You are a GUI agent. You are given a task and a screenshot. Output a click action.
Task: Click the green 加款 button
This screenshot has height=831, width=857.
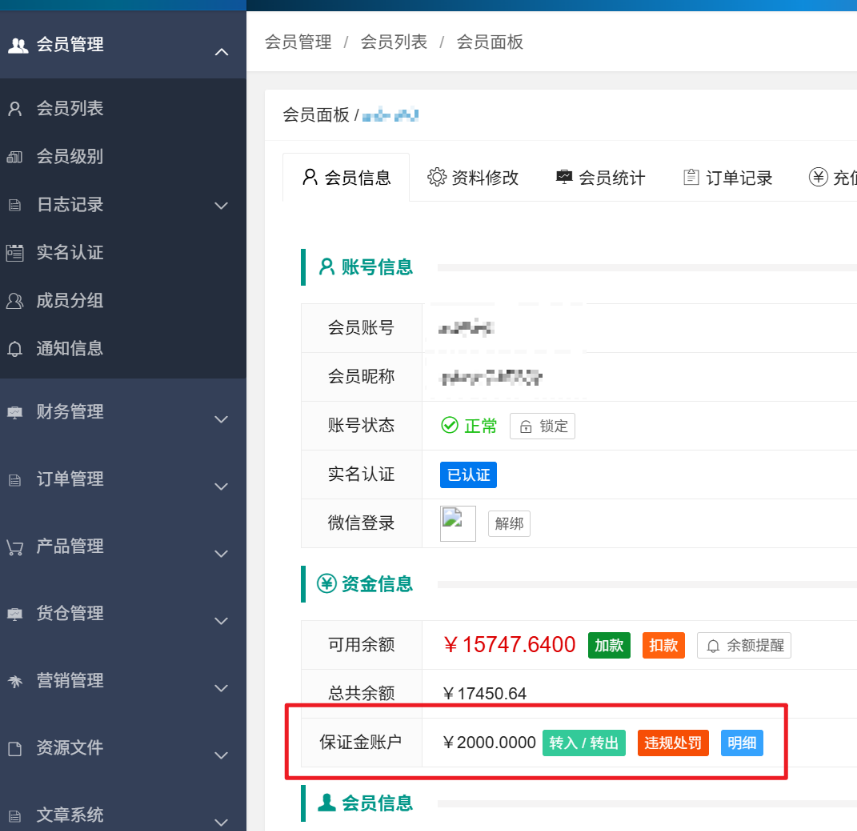(609, 645)
